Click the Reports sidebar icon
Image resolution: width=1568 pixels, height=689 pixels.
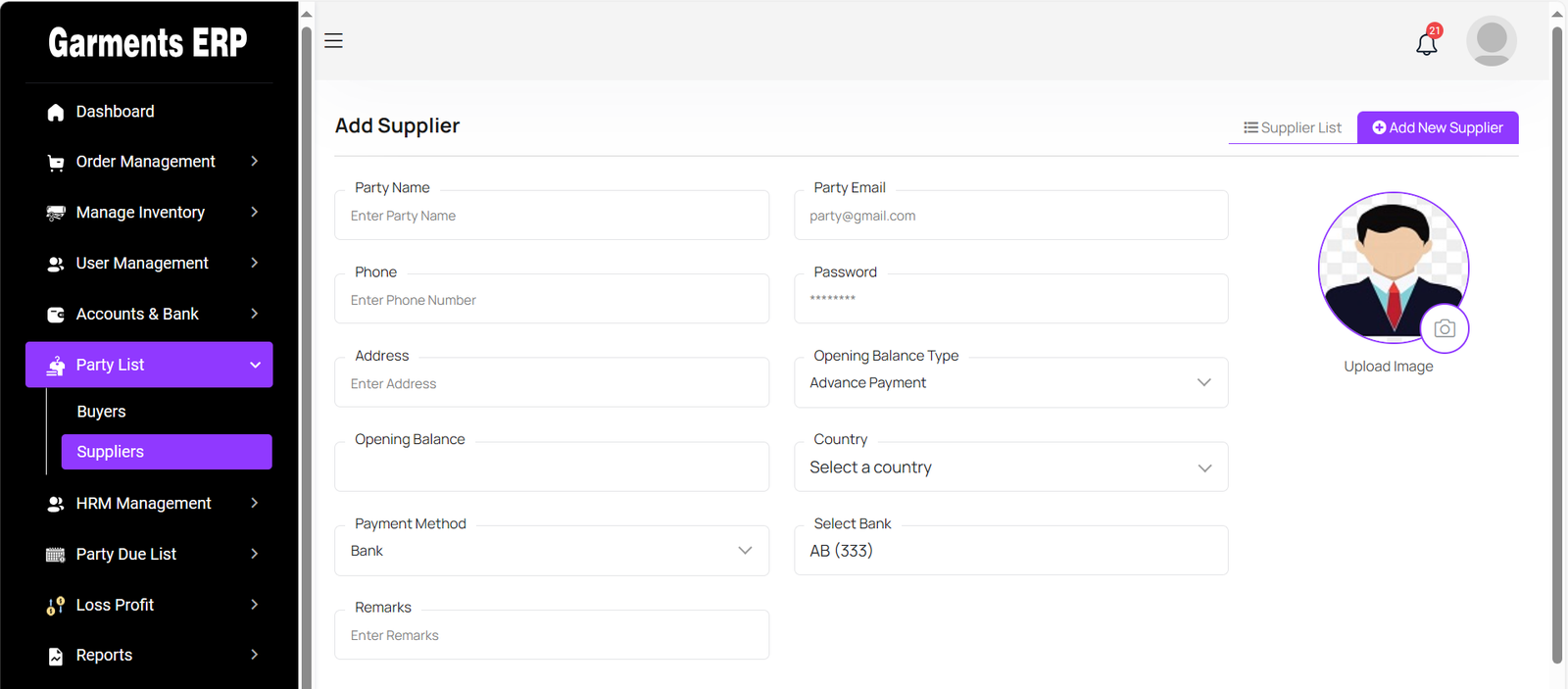56,656
